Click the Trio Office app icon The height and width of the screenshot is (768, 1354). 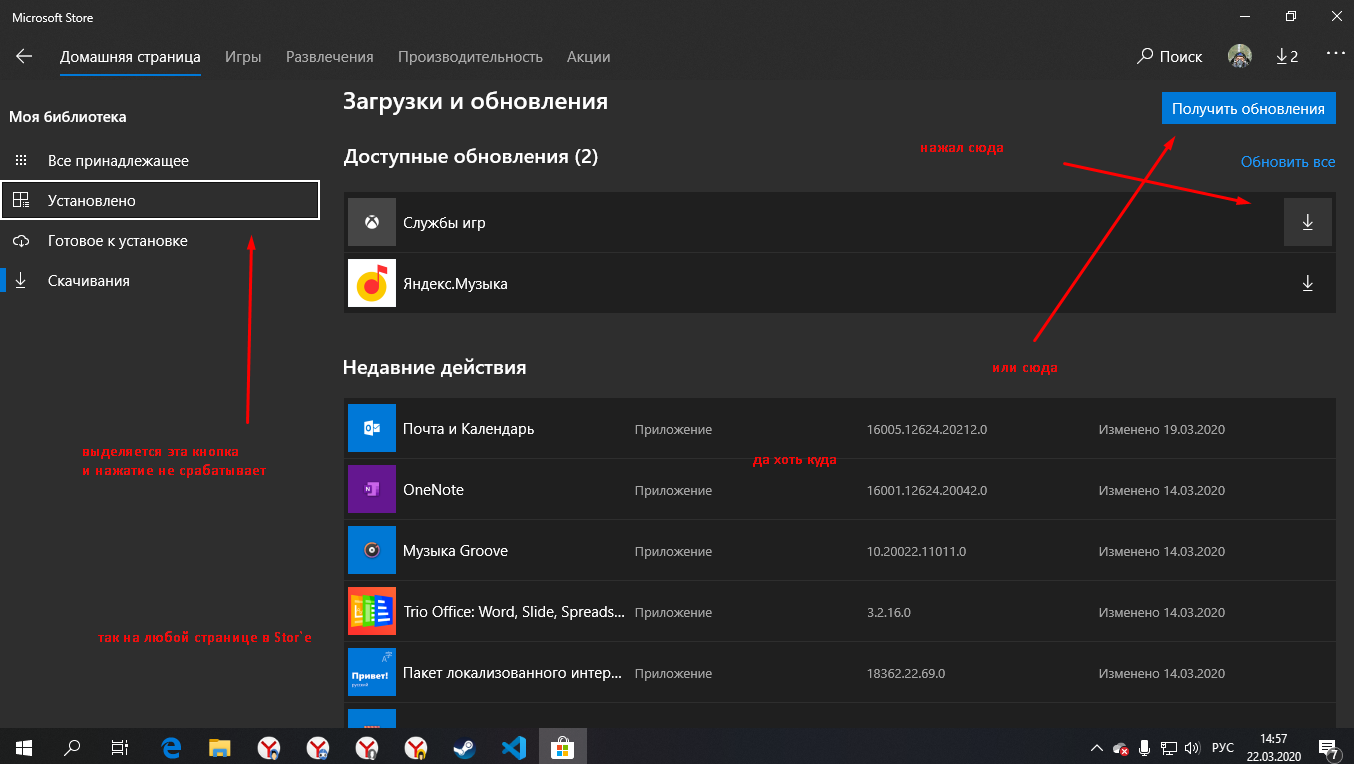click(x=372, y=612)
